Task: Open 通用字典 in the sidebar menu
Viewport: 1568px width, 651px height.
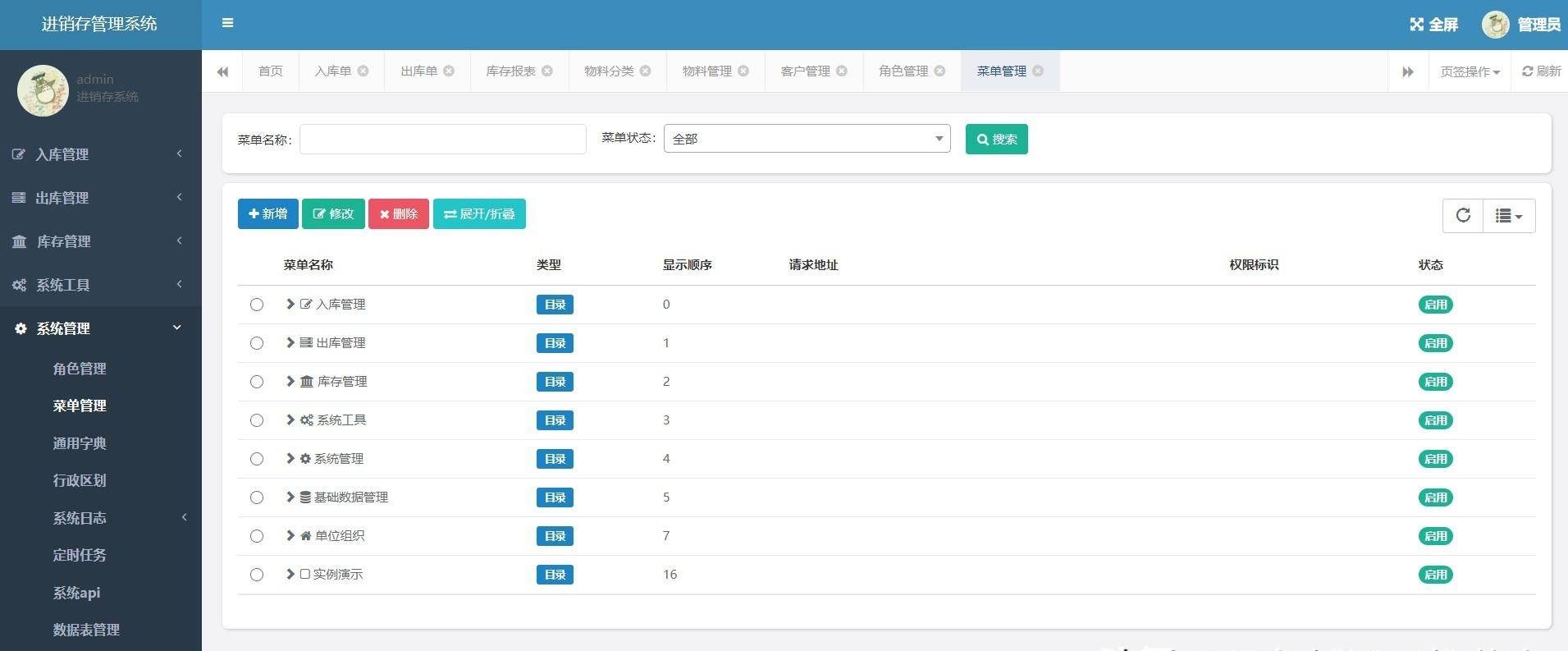Action: 80,443
